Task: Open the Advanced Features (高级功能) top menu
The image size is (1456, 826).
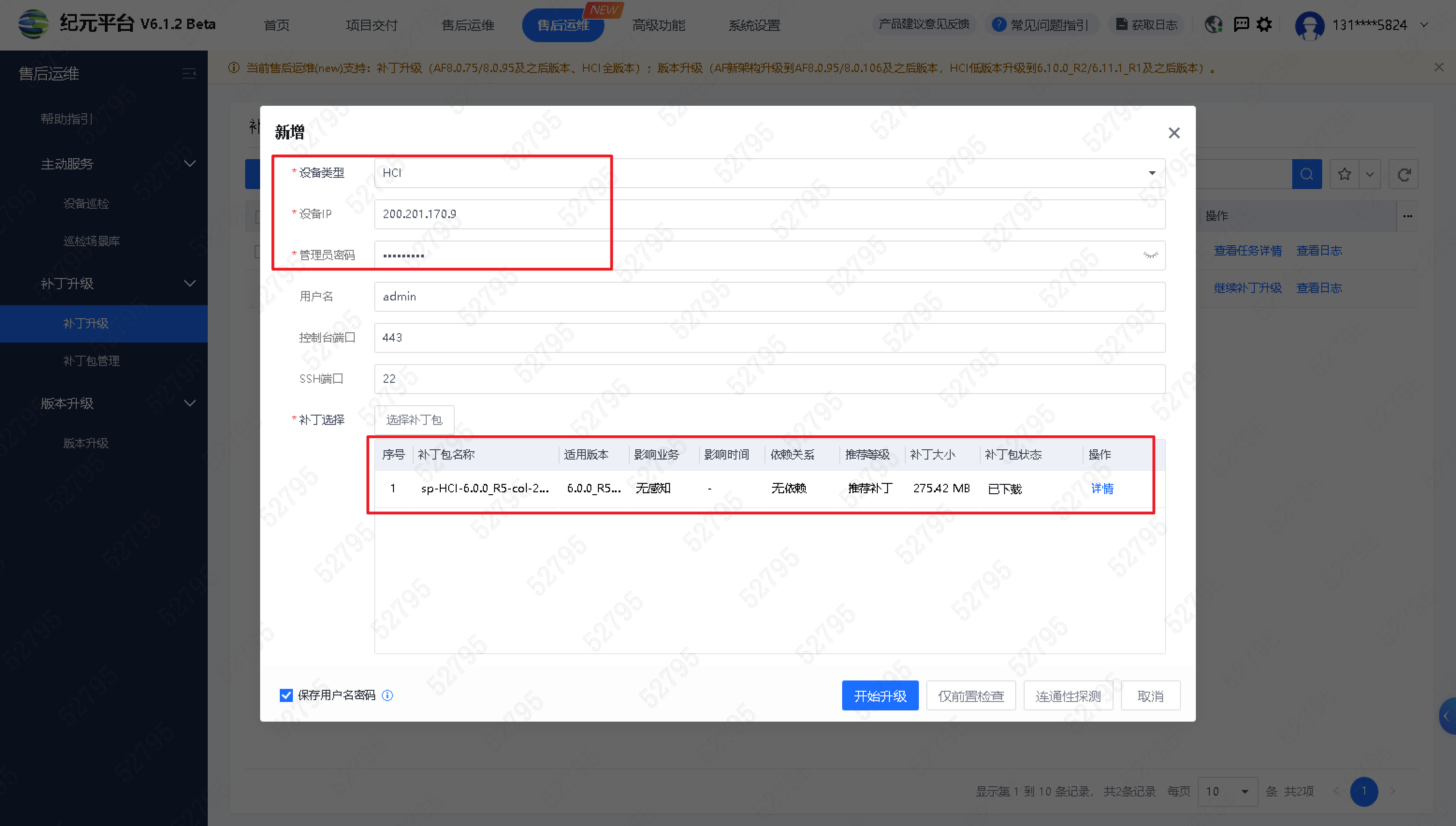Action: click(x=658, y=25)
